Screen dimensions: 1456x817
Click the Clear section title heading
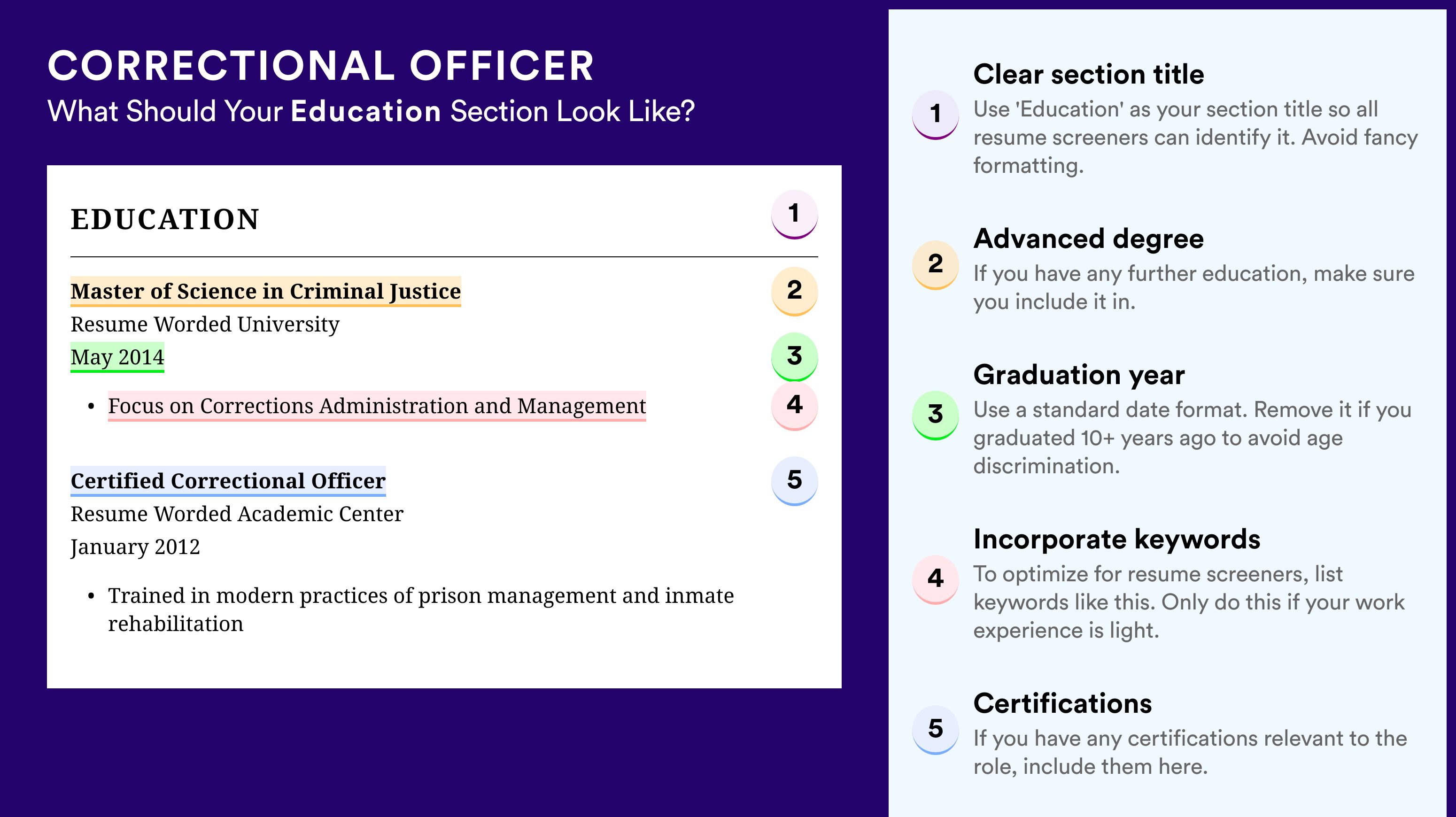1089,74
